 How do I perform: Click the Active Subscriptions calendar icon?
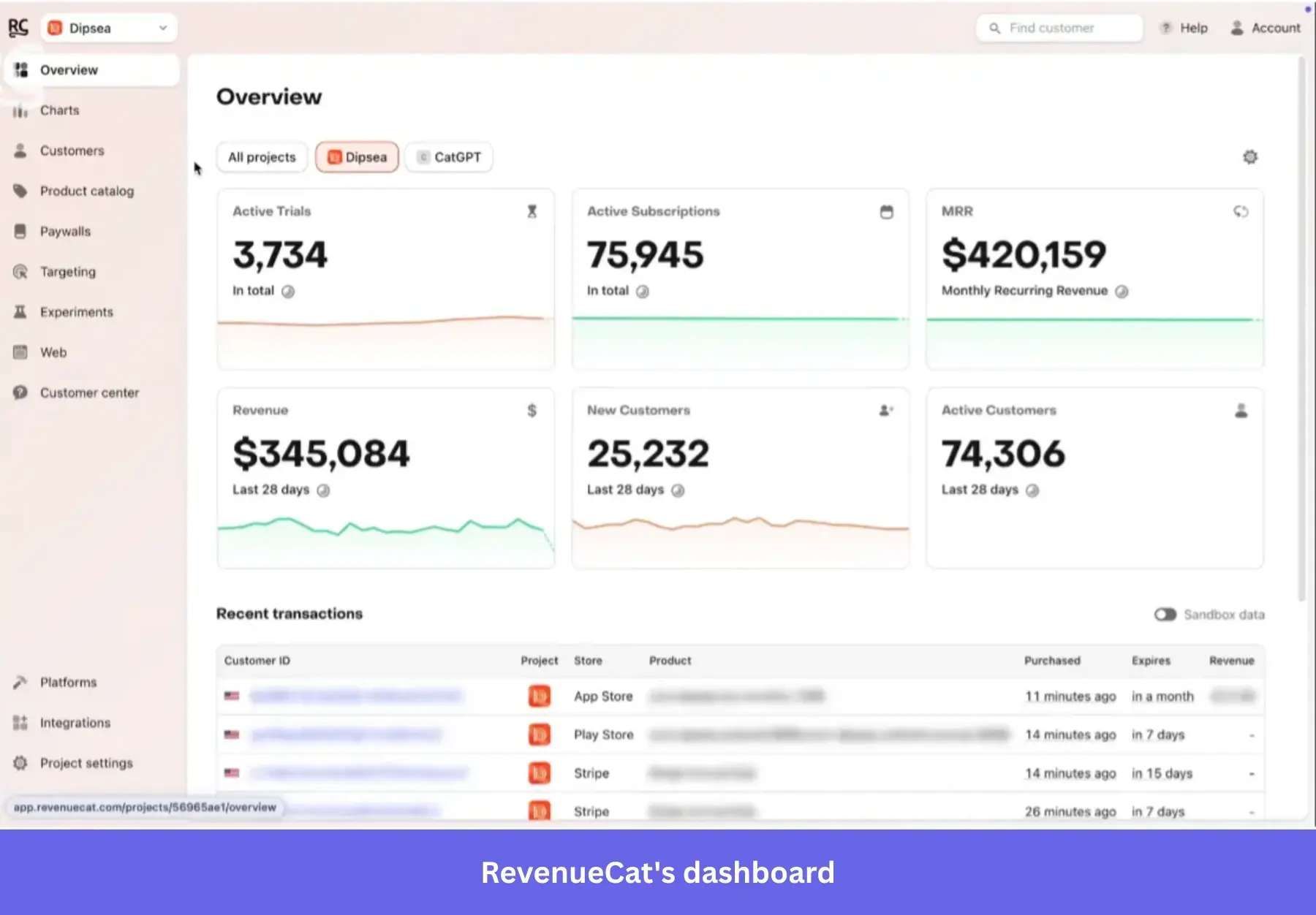(x=887, y=212)
